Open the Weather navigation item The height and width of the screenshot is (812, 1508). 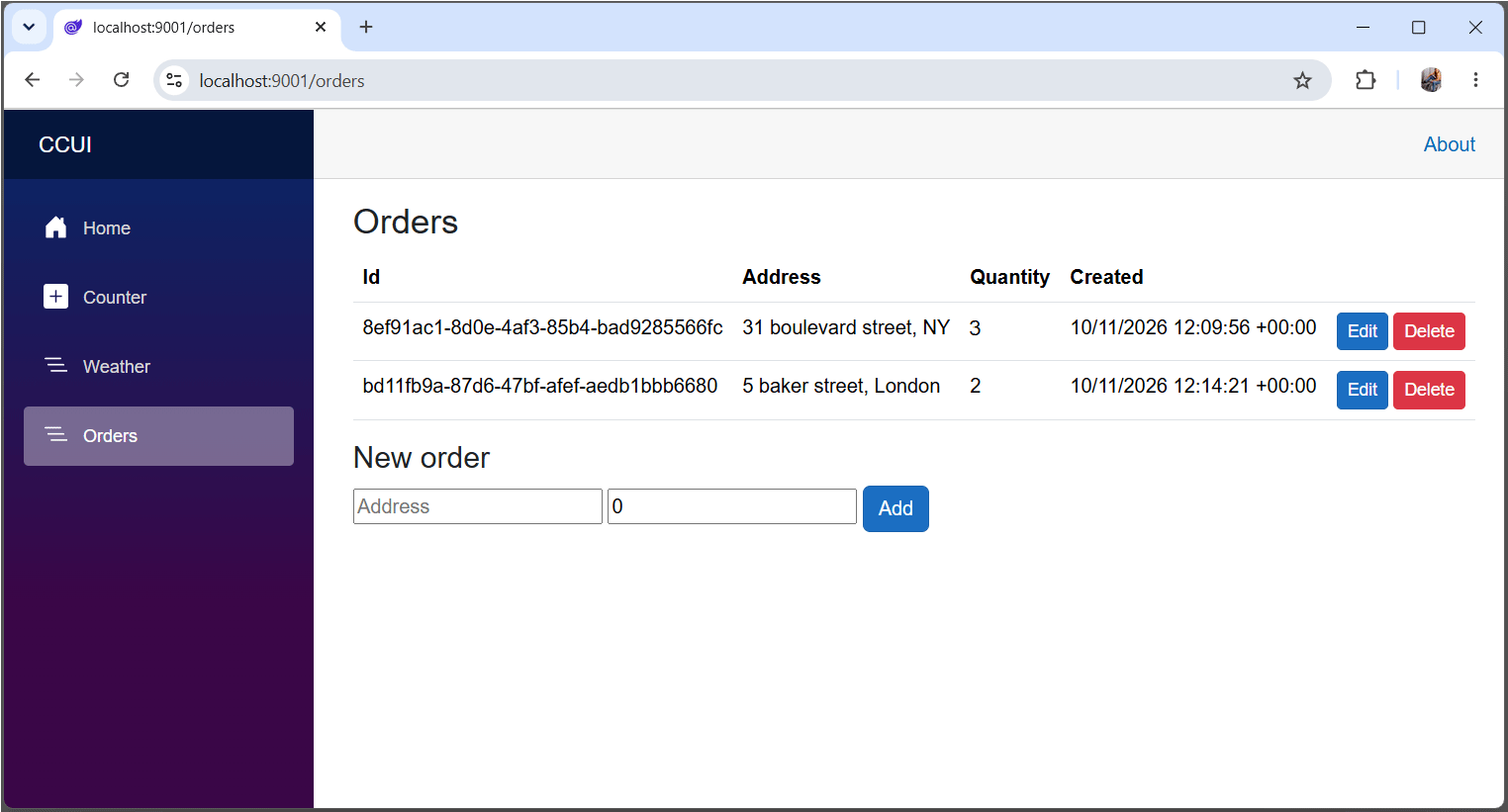158,367
